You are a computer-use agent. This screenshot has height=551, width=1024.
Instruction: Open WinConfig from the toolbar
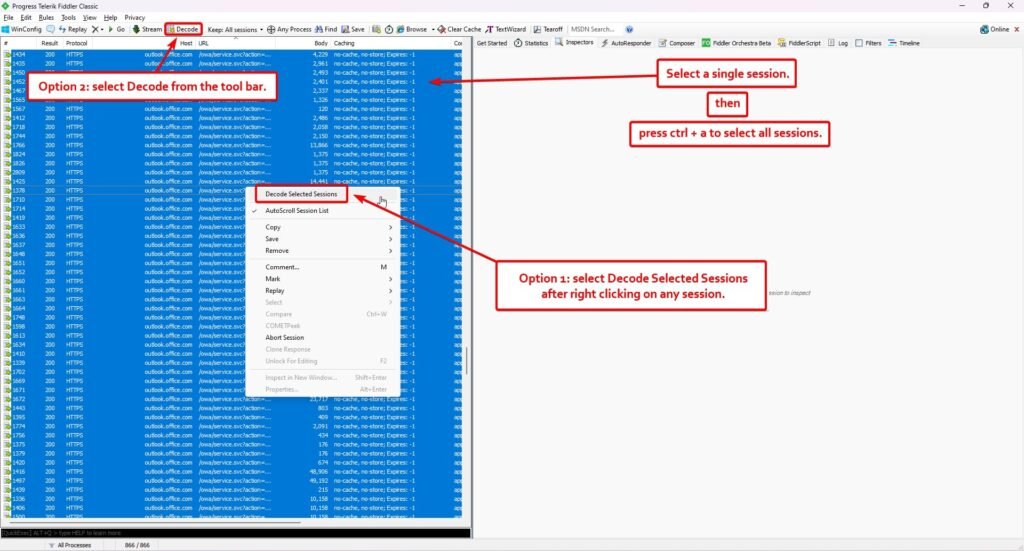22,29
